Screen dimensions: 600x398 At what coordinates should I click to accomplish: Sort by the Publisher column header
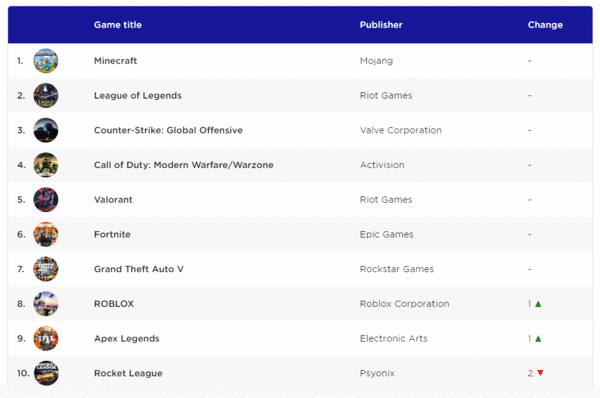[x=381, y=25]
